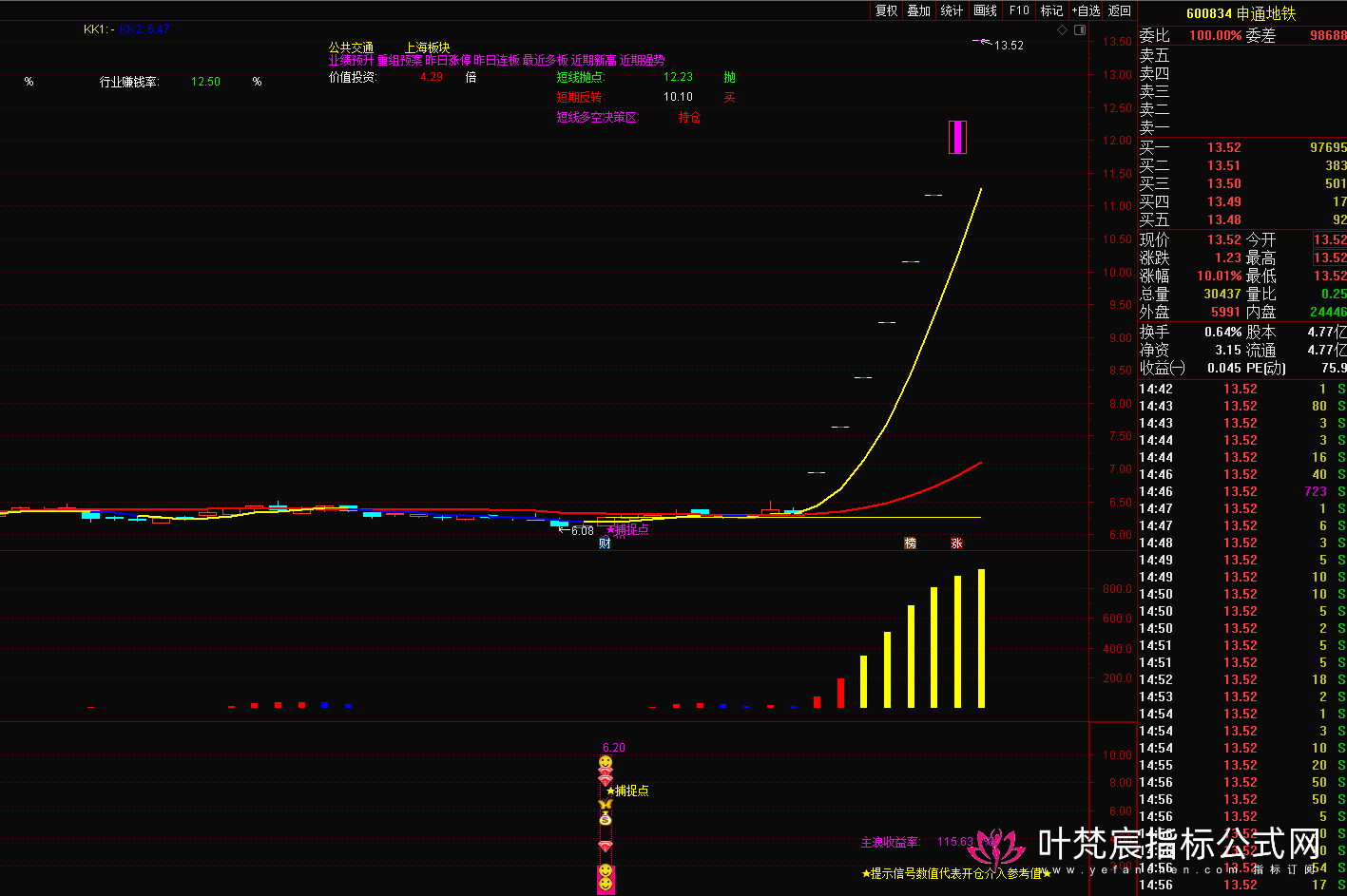Open the 标记 mark menu

[1051, 10]
